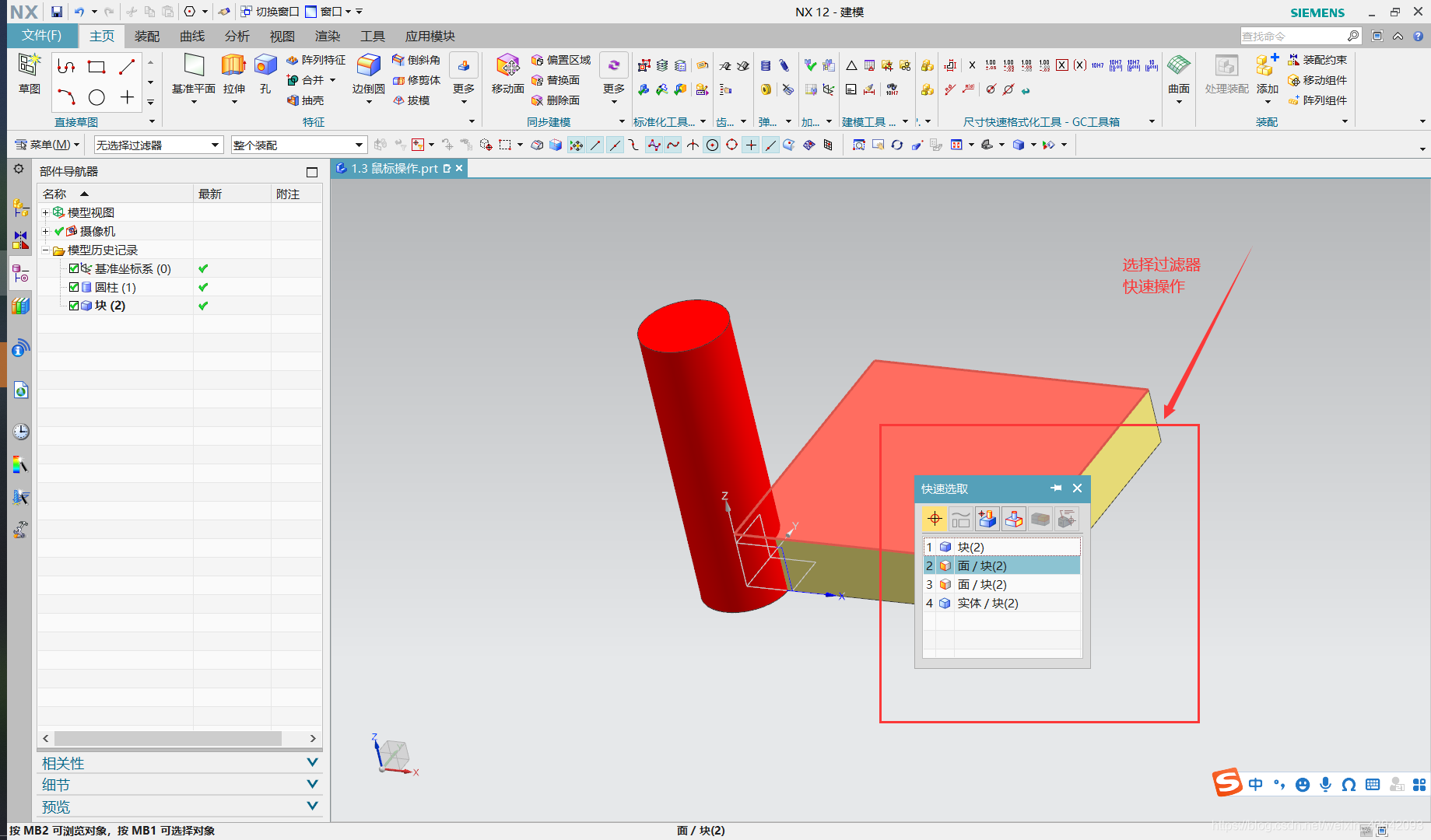1431x840 pixels.
Task: Click the Part Navigator horizontal scrollbar
Action: coord(168,738)
